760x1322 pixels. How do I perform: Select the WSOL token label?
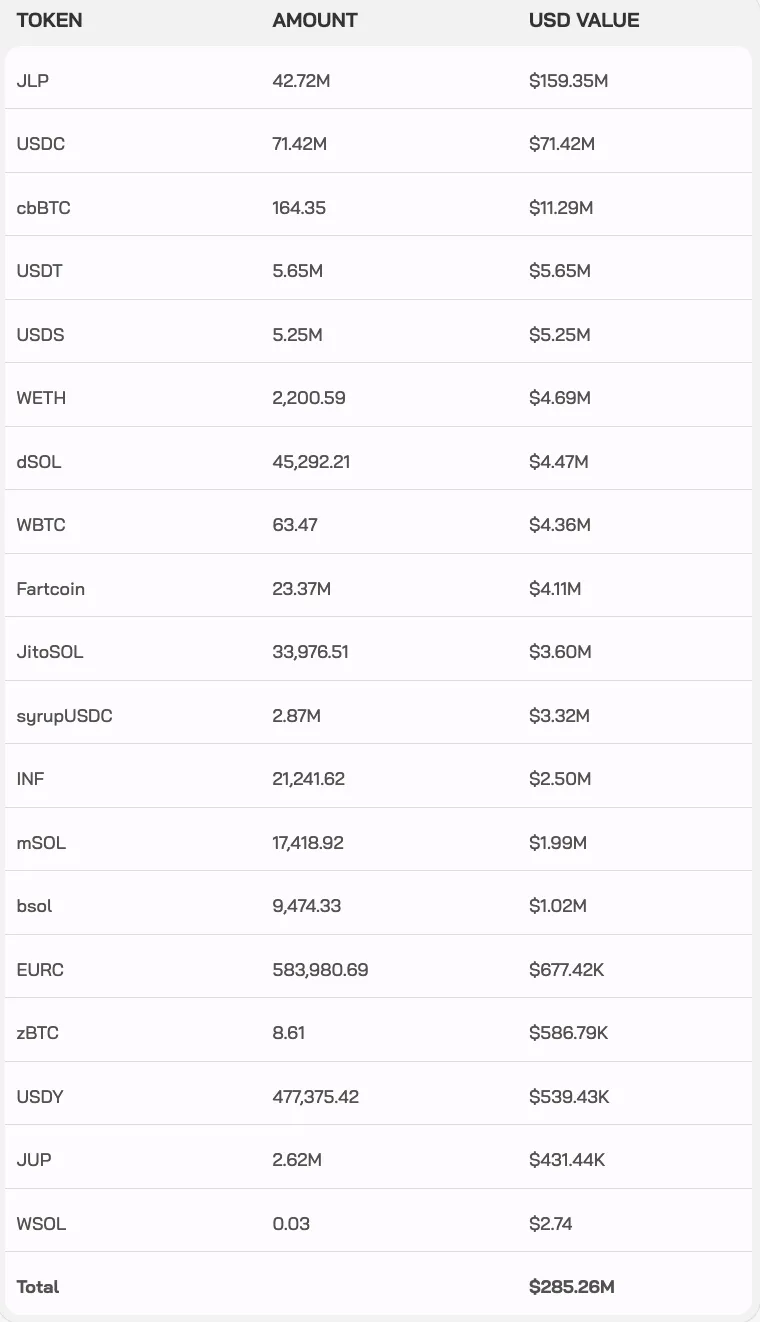pos(41,1223)
